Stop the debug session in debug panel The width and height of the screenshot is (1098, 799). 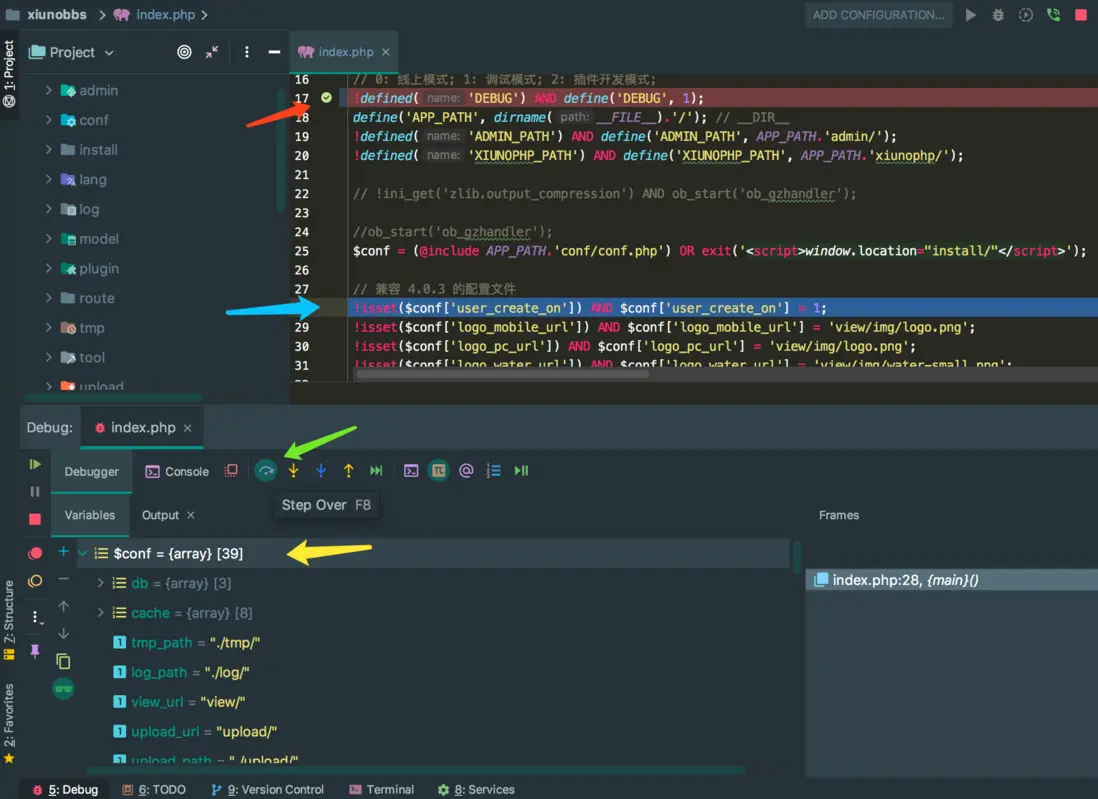(x=35, y=519)
